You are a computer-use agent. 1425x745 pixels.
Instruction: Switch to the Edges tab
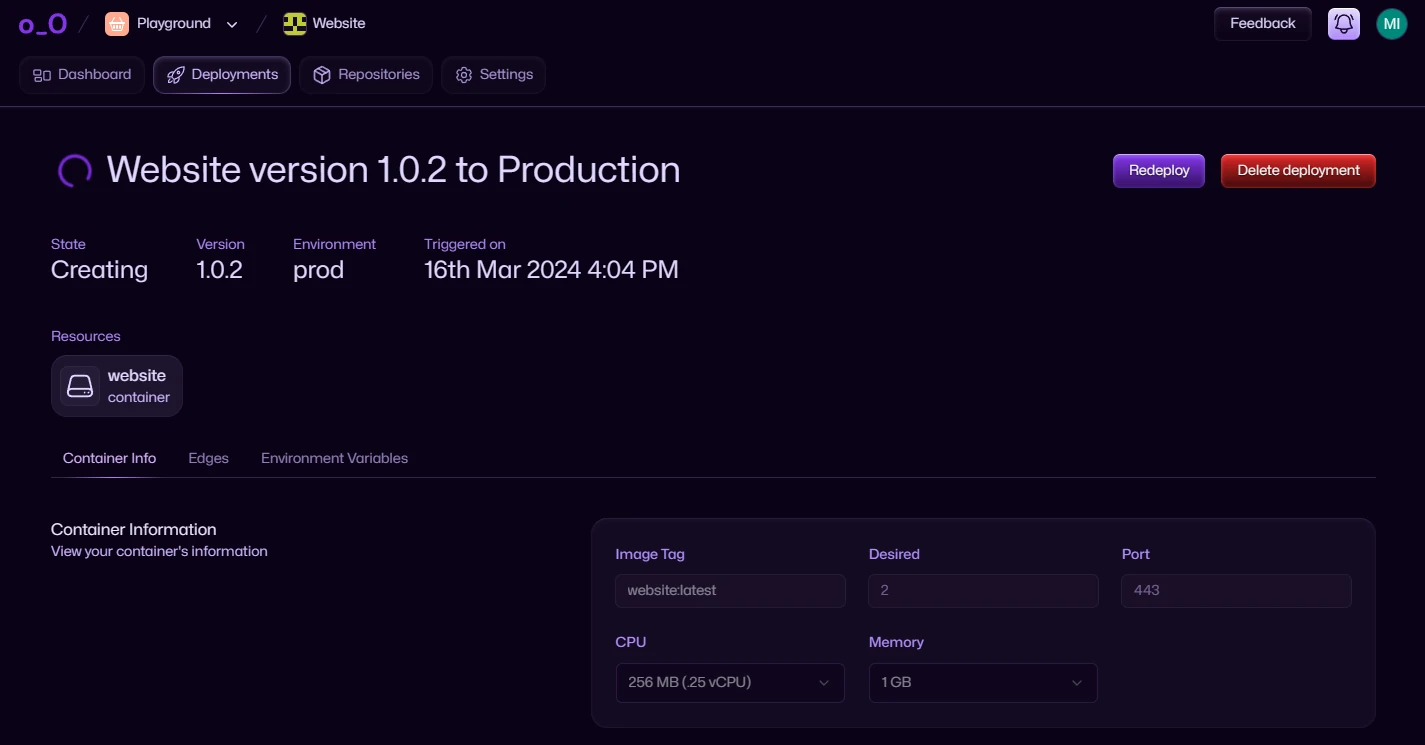coord(208,458)
